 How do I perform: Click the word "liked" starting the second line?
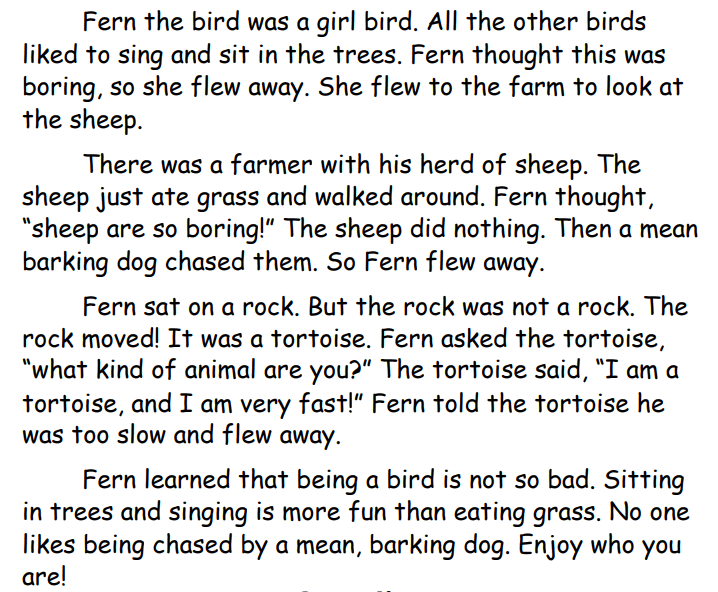(50, 54)
